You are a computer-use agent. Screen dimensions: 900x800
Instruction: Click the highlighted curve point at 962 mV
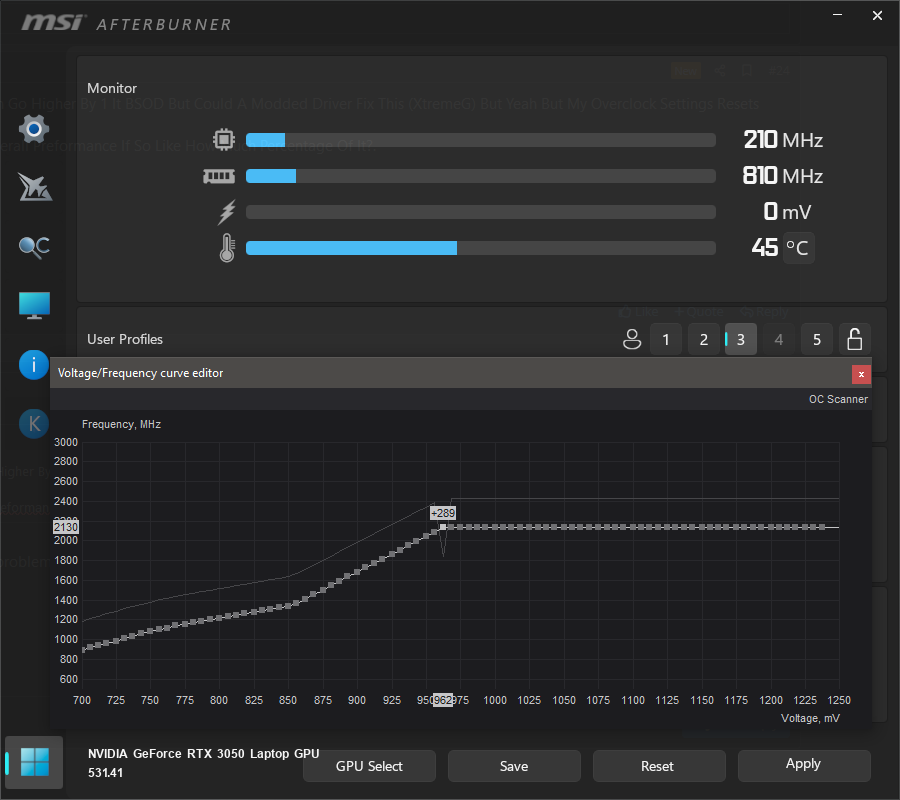[443, 527]
